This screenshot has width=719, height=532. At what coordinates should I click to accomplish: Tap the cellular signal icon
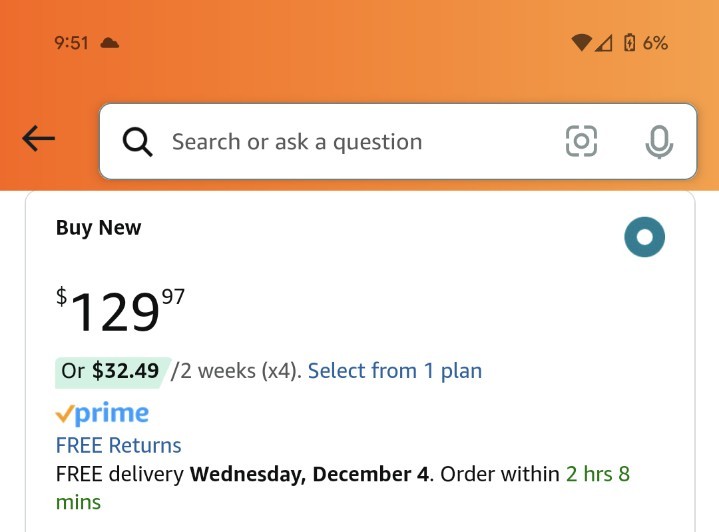(604, 43)
